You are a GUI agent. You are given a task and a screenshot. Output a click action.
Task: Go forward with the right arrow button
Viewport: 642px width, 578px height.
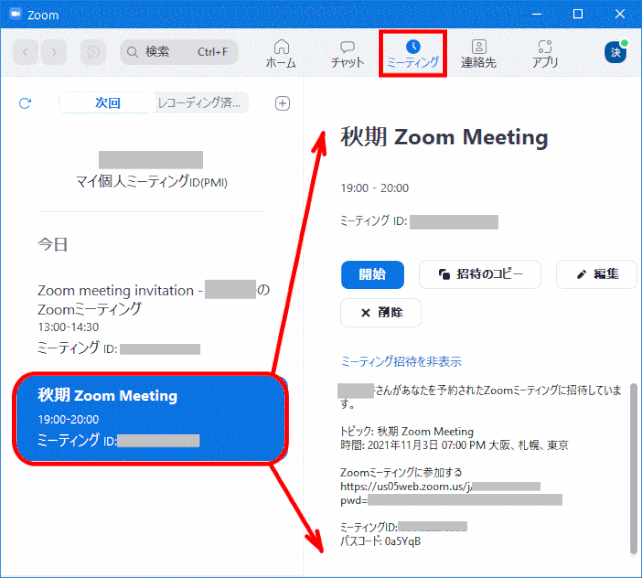pos(54,52)
